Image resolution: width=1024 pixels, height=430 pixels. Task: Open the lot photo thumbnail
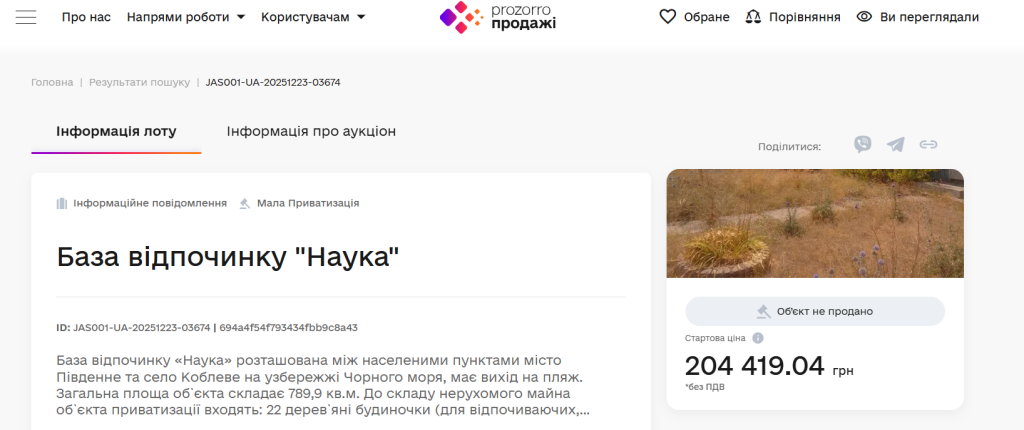[815, 223]
